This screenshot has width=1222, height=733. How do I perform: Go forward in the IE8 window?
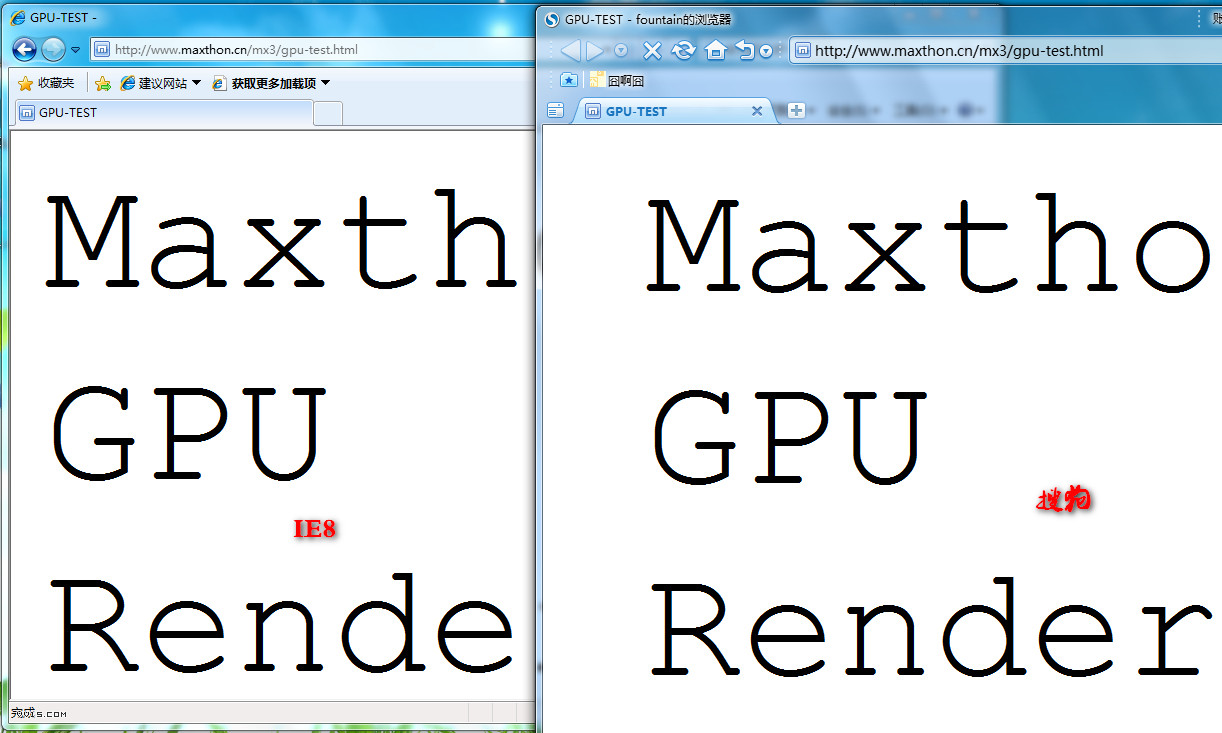point(53,48)
